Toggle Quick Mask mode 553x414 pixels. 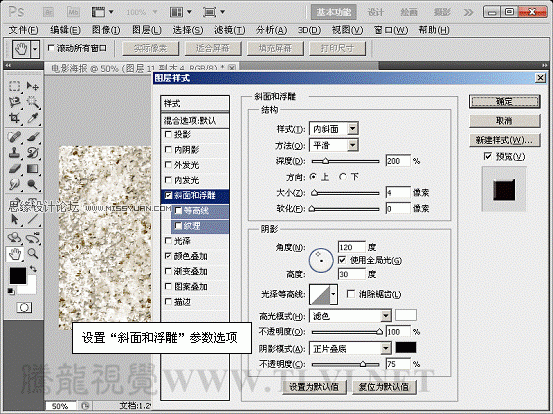pyautogui.click(x=24, y=308)
